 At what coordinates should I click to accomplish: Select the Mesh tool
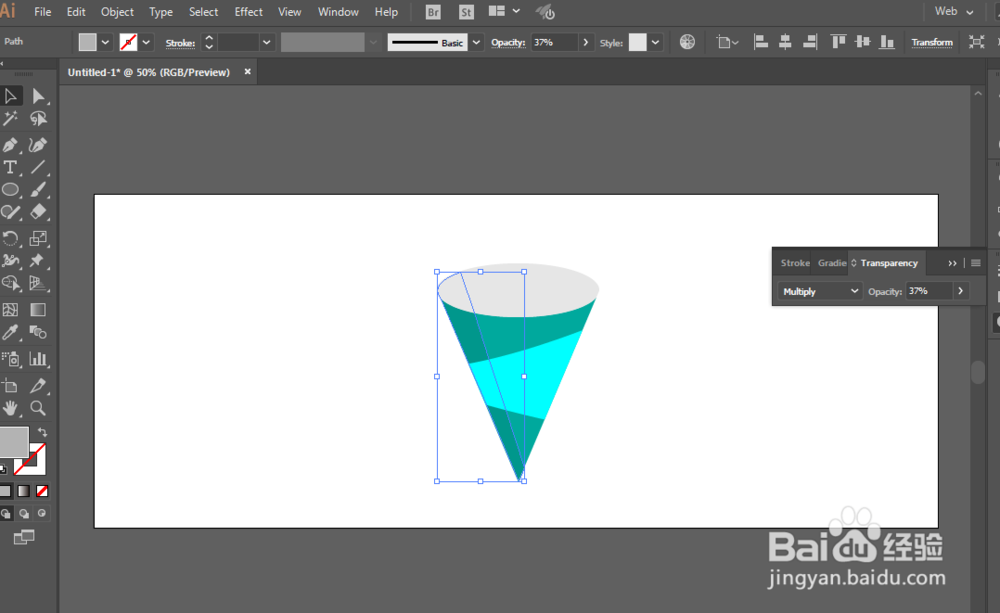coord(11,310)
